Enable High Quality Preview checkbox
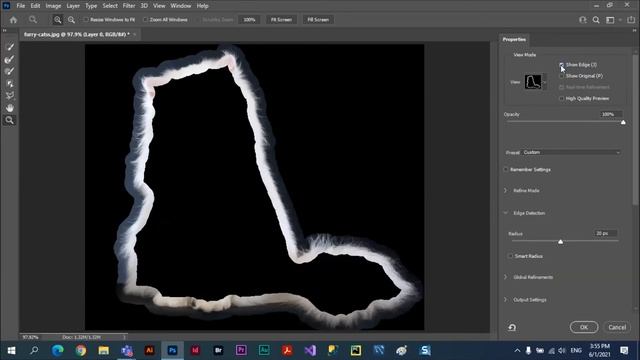Screen dimensions: 640x360 pyautogui.click(x=562, y=98)
